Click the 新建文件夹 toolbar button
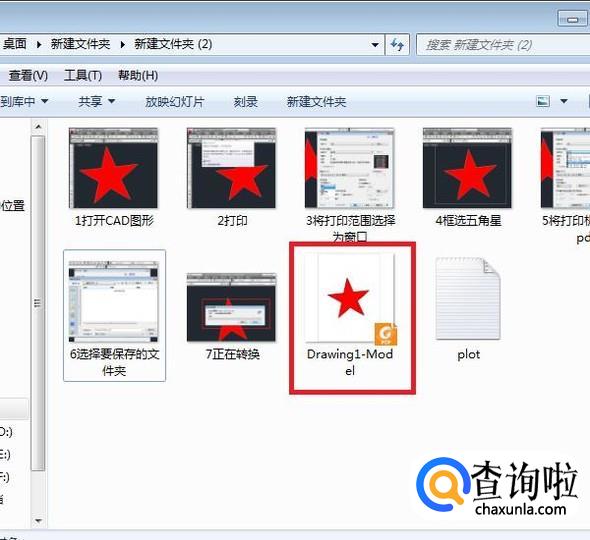Image resolution: width=590 pixels, height=540 pixels. [316, 102]
